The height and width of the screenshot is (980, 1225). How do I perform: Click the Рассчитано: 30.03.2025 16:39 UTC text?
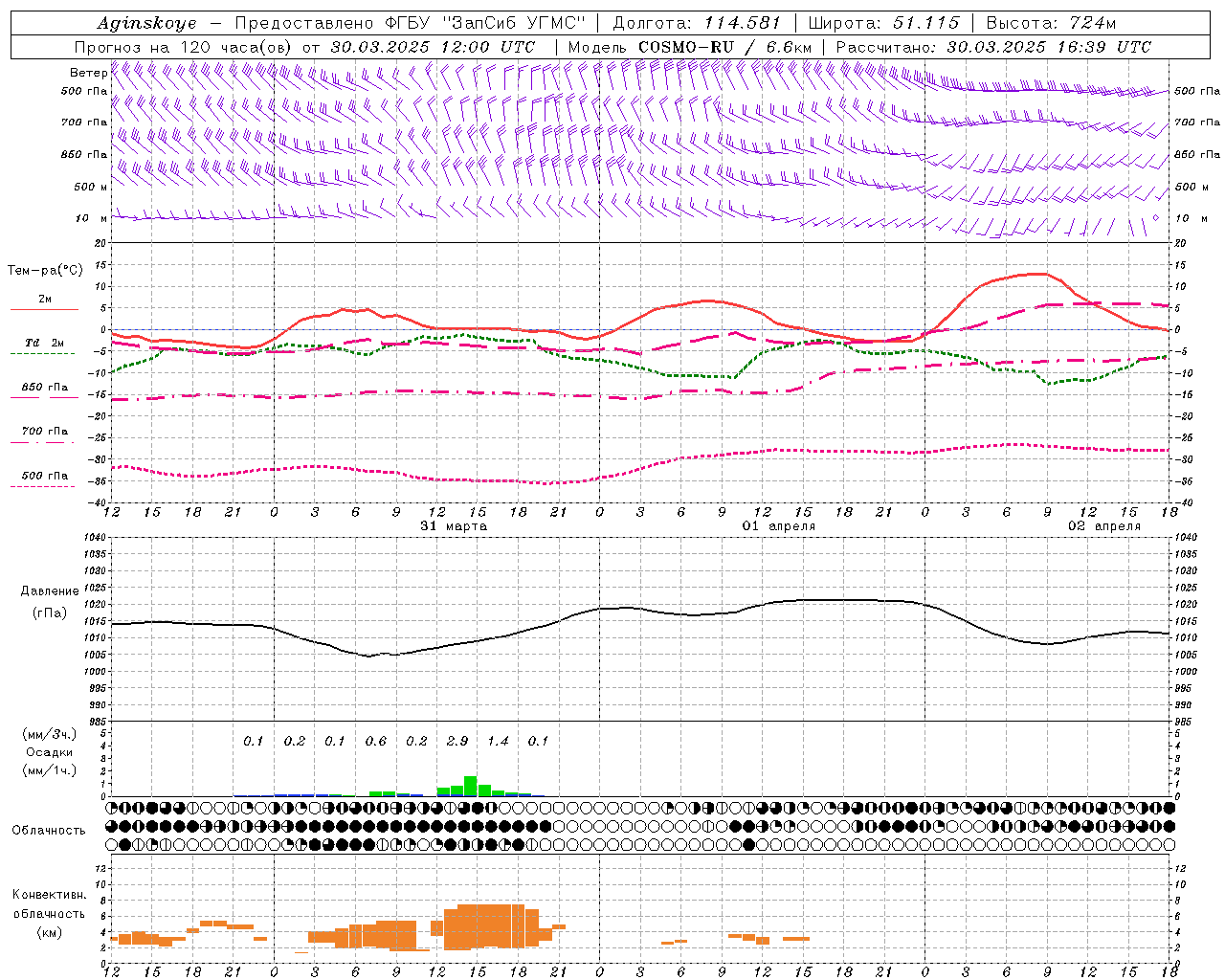click(x=993, y=47)
